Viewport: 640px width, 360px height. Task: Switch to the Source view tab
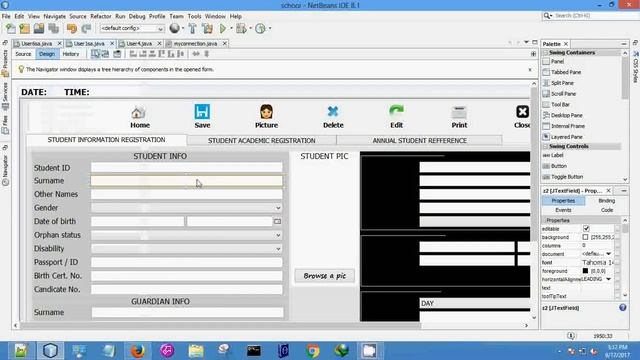pyautogui.click(x=23, y=54)
